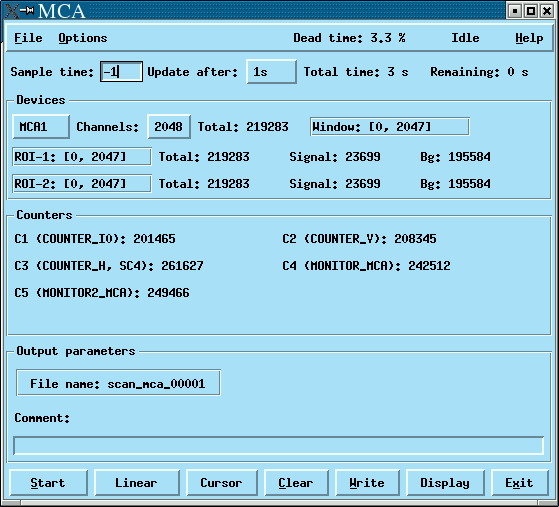Click the Sample time input field
The width and height of the screenshot is (559, 507).
coord(121,72)
